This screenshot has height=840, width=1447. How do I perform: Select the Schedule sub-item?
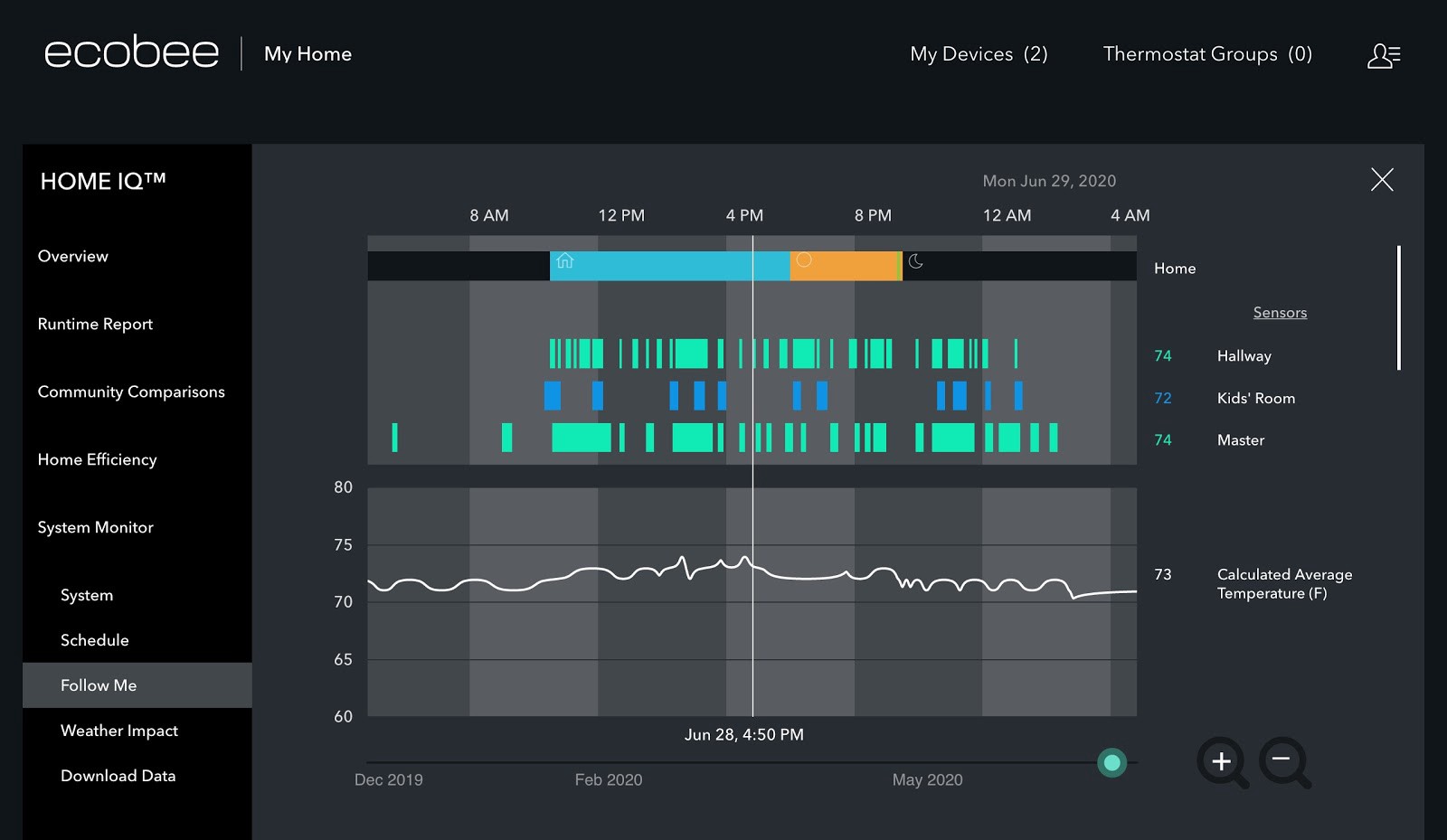[x=95, y=640]
